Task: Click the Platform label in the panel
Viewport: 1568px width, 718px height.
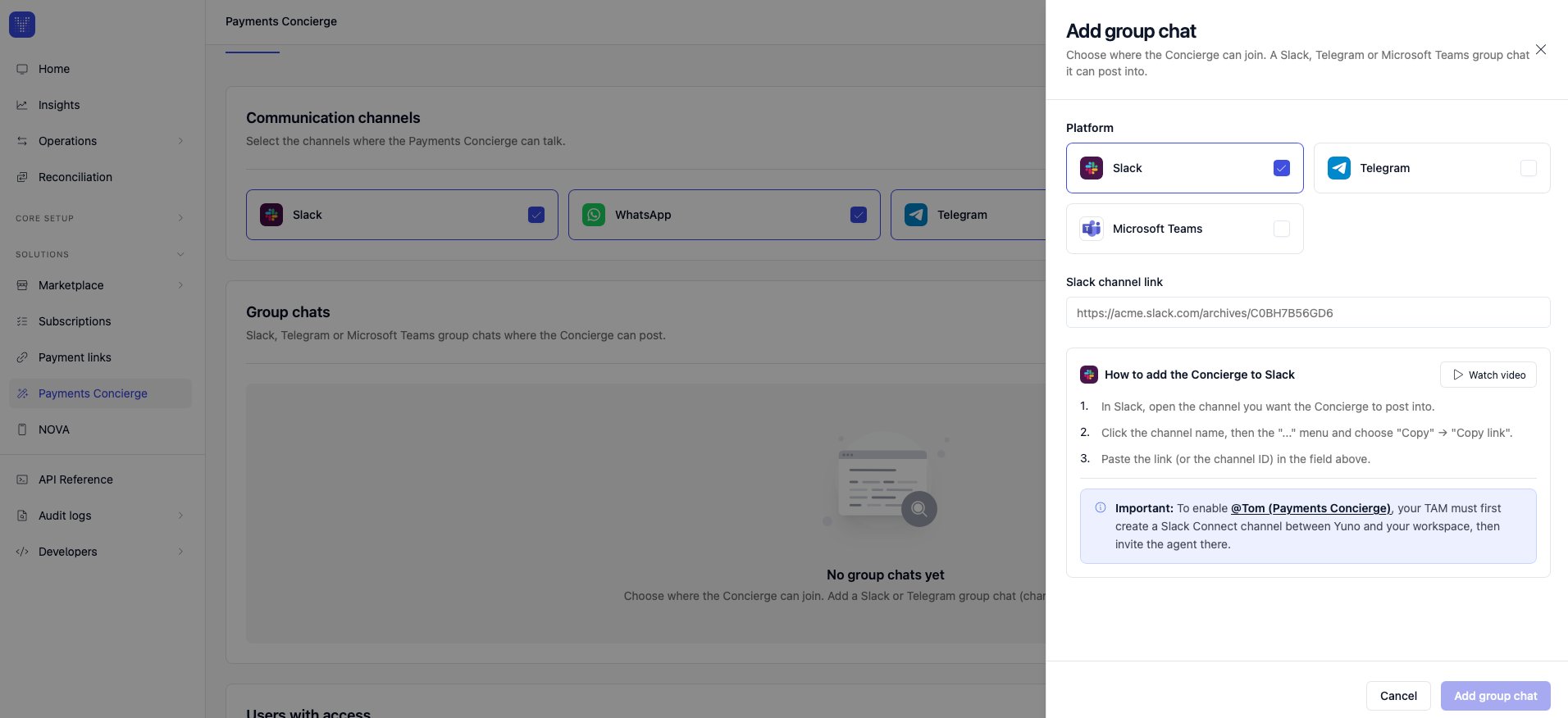Action: click(x=1090, y=128)
